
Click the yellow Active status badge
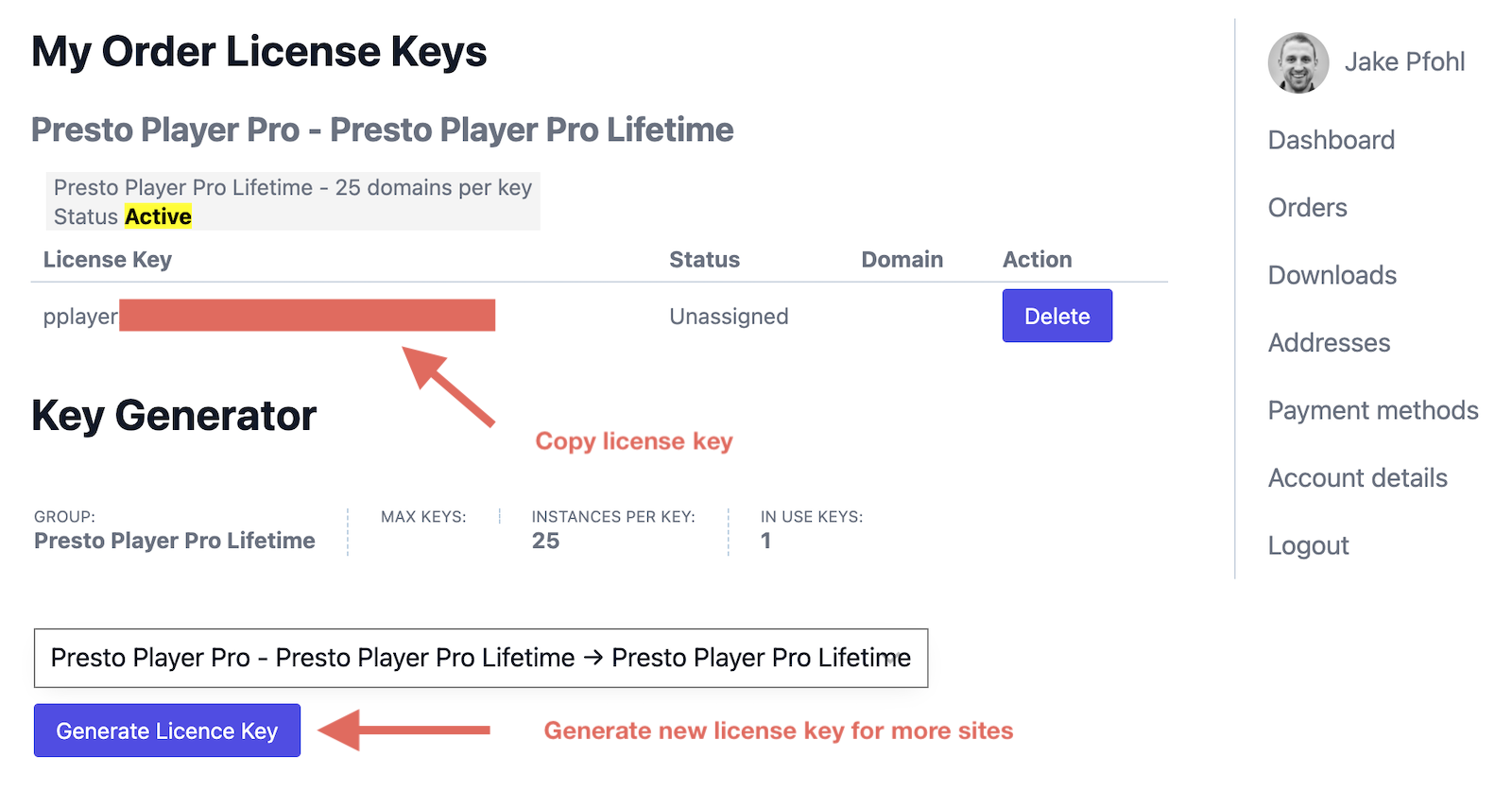(158, 216)
